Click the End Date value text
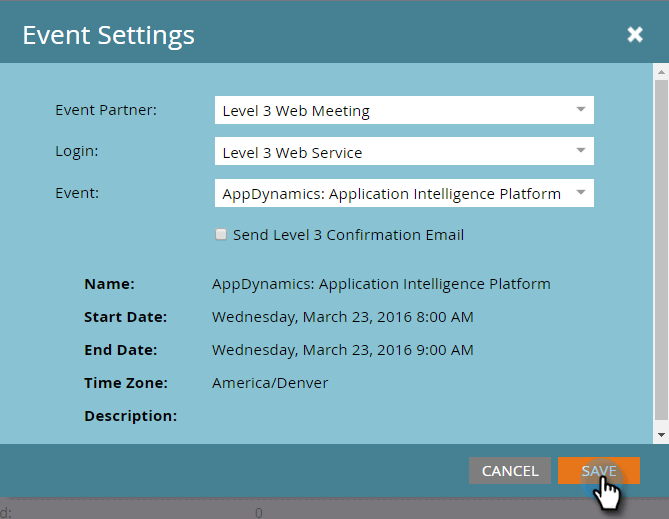 342,350
